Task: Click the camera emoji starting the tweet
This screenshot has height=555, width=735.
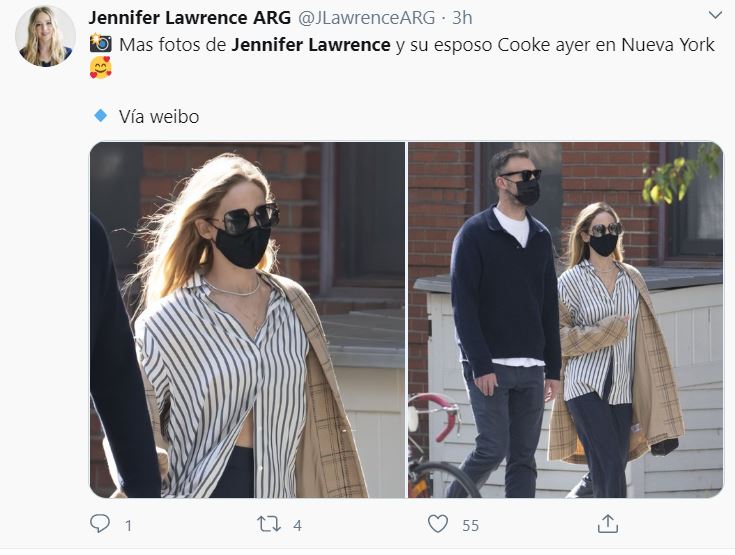Action: point(100,43)
